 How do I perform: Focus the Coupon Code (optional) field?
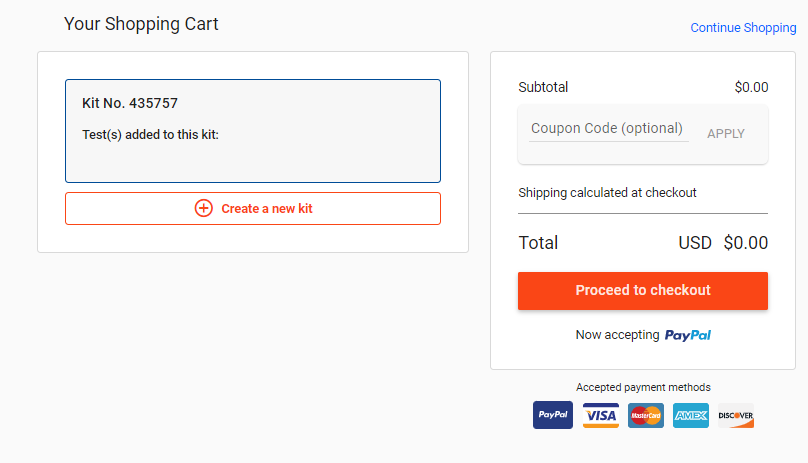click(609, 128)
